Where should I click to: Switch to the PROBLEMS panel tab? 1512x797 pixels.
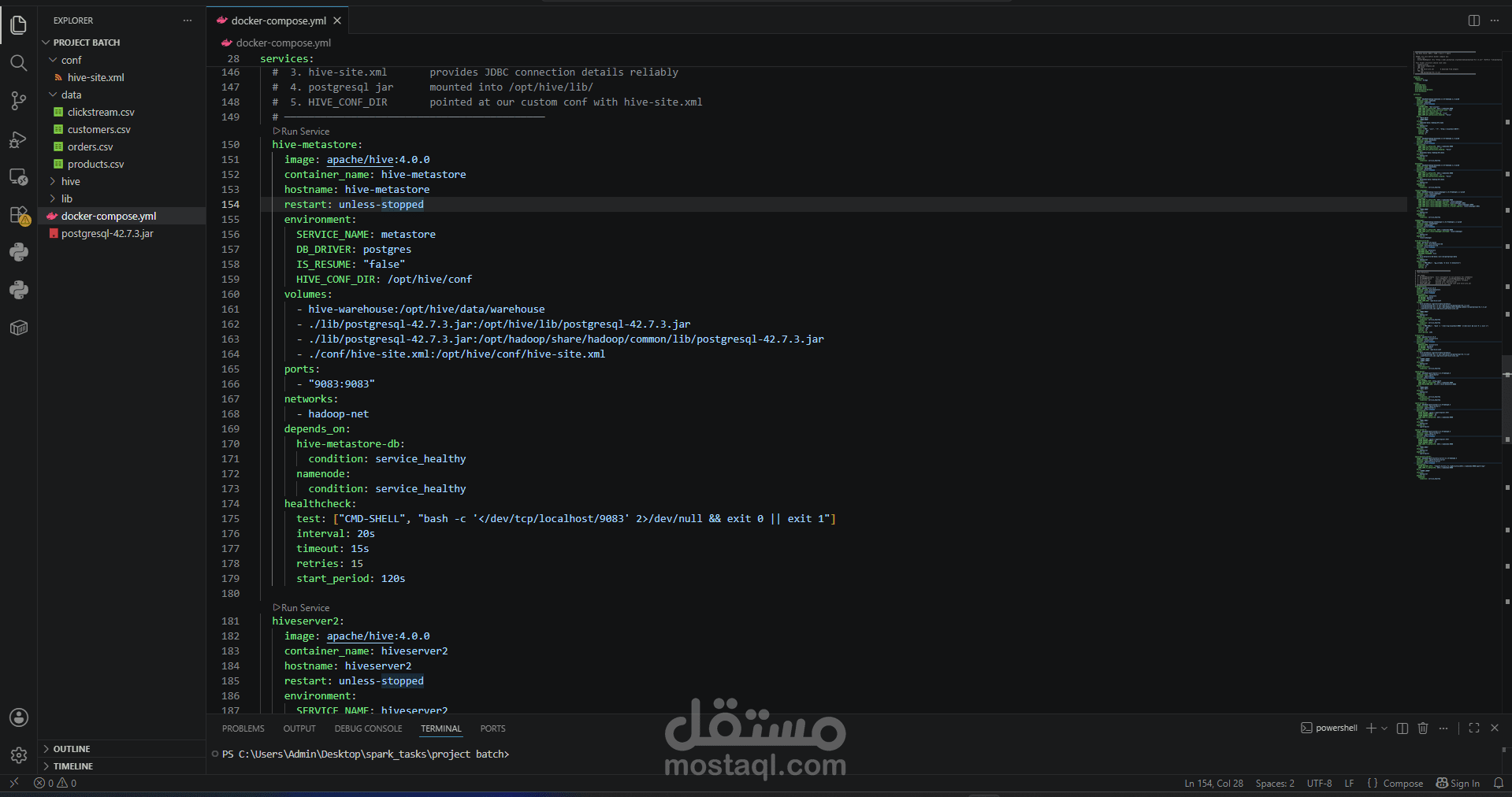tap(243, 728)
